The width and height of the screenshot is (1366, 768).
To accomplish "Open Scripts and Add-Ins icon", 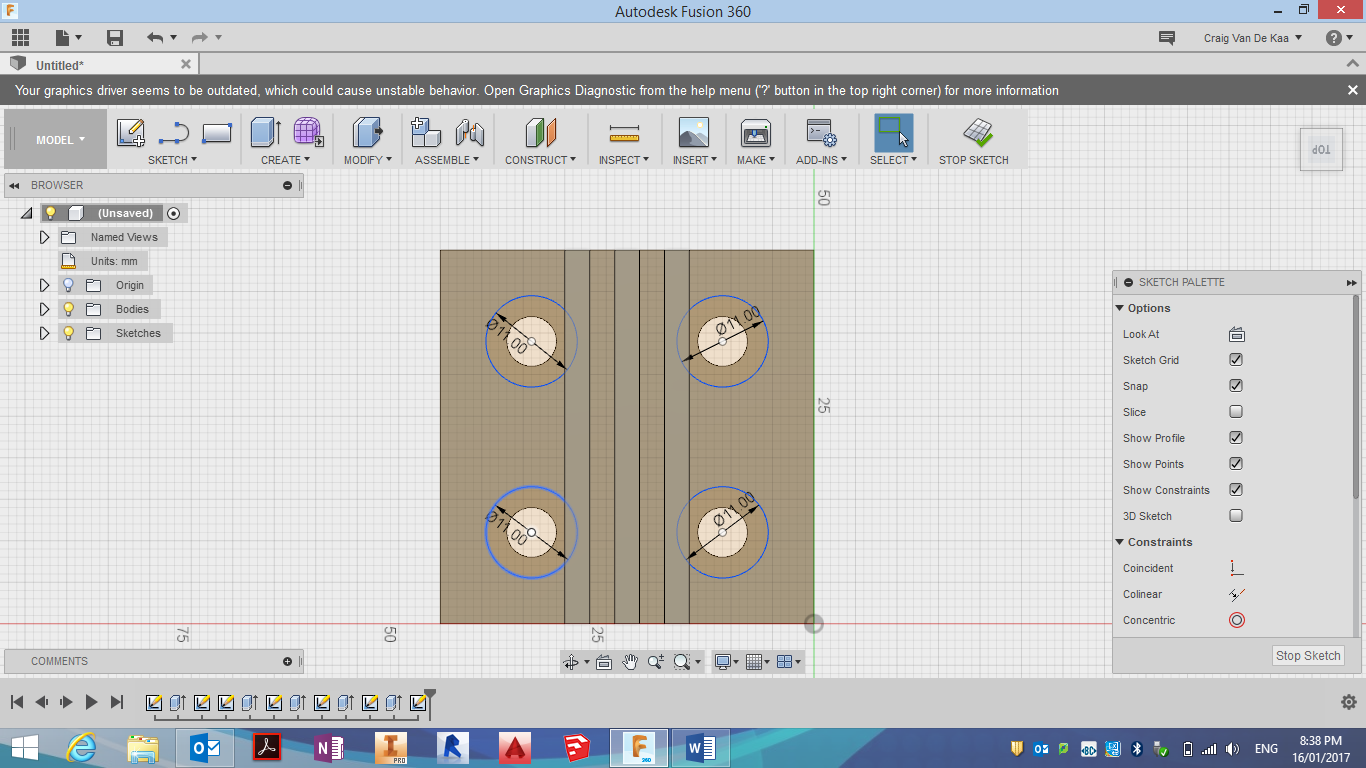I will [x=821, y=133].
